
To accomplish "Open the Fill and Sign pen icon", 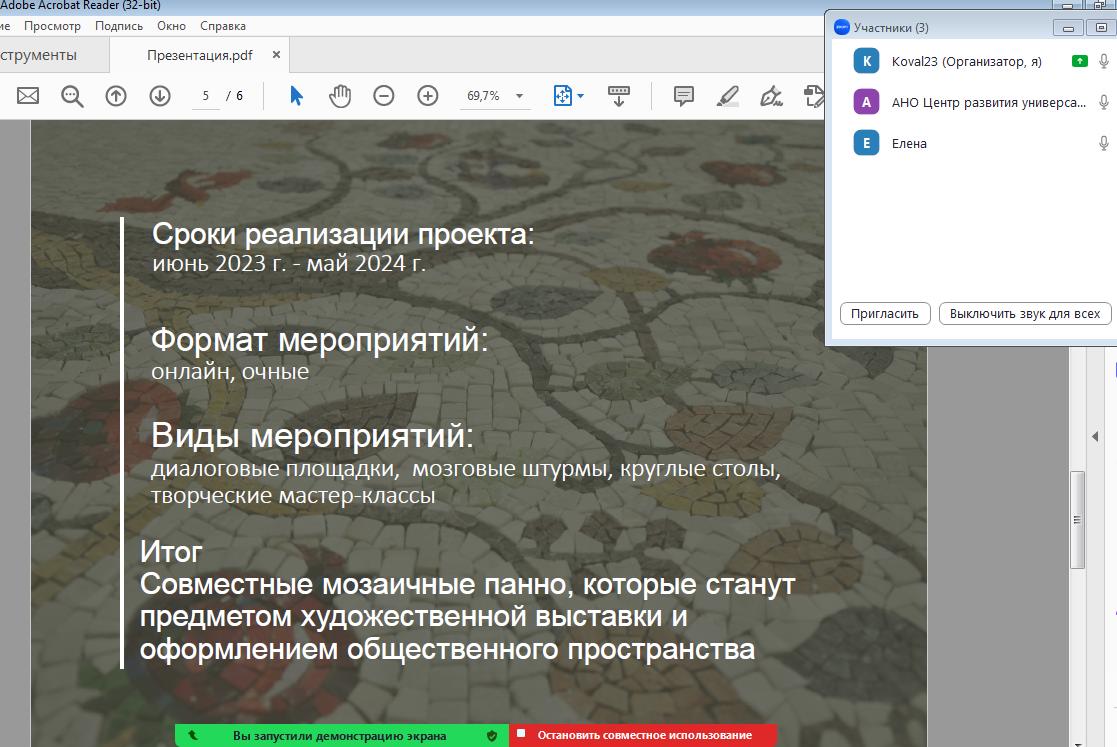I will (x=771, y=95).
